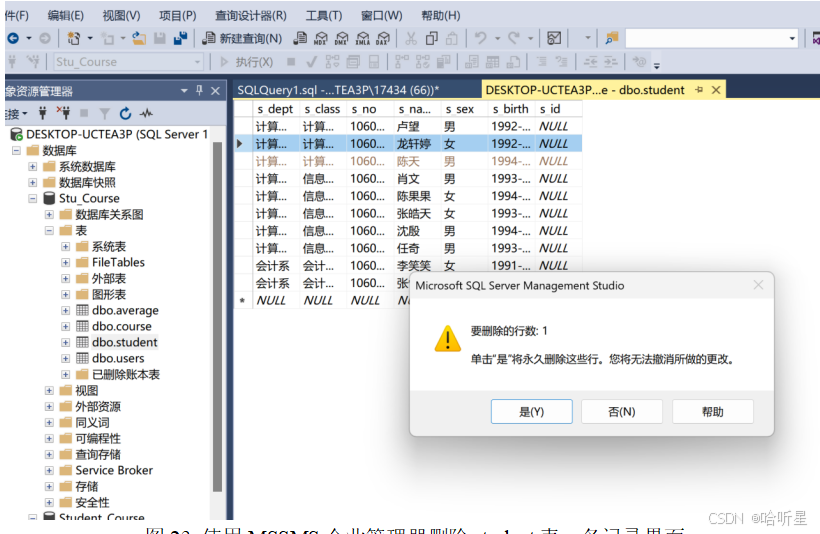This screenshot has height=534, width=820.
Task: Expand the dbo.users table node
Action: pyautogui.click(x=65, y=358)
